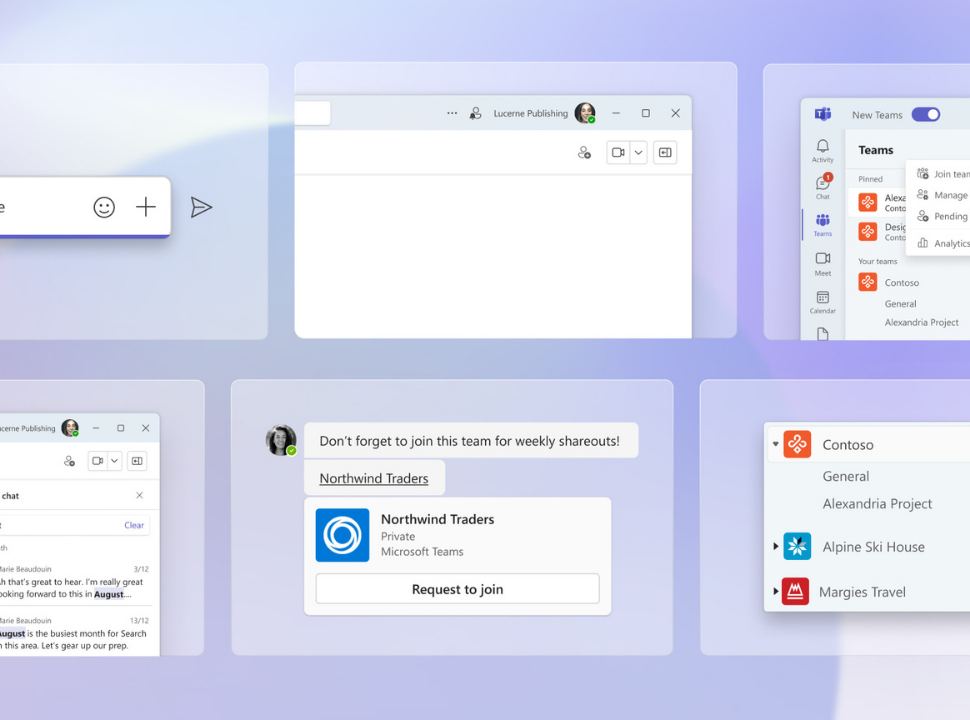The height and width of the screenshot is (720, 970).
Task: Select the Alpine Ski House team name
Action: click(x=873, y=547)
